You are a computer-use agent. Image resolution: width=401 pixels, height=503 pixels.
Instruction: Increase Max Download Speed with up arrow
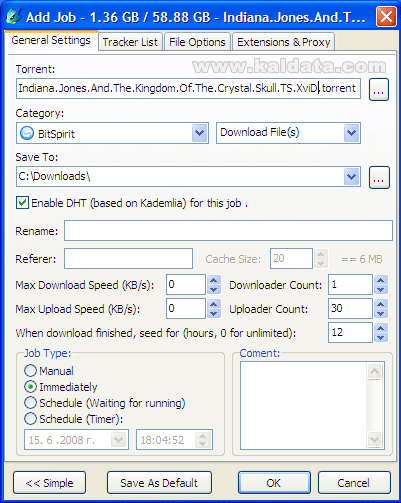pyautogui.click(x=214, y=280)
